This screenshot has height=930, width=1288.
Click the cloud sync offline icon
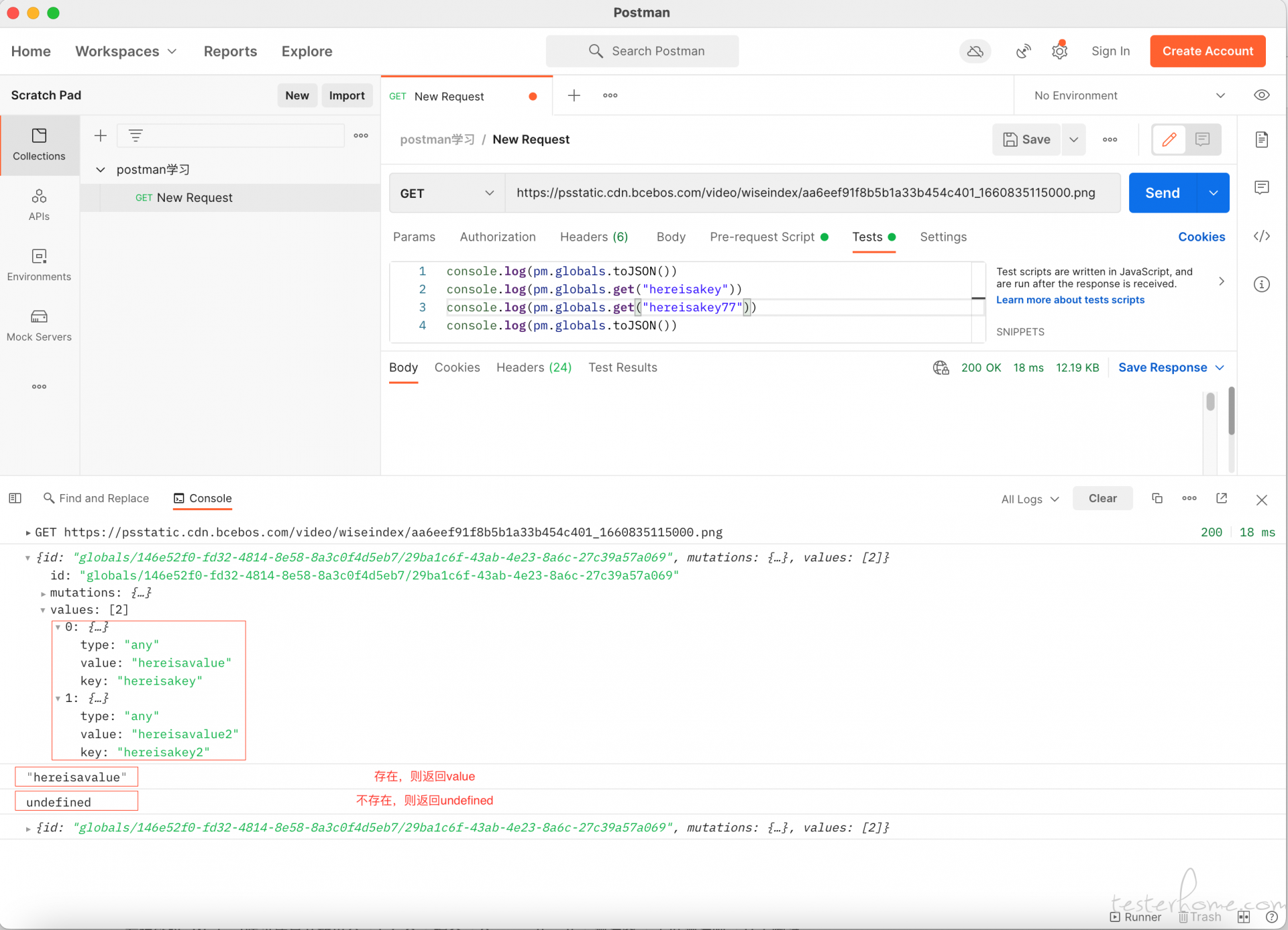coord(975,51)
